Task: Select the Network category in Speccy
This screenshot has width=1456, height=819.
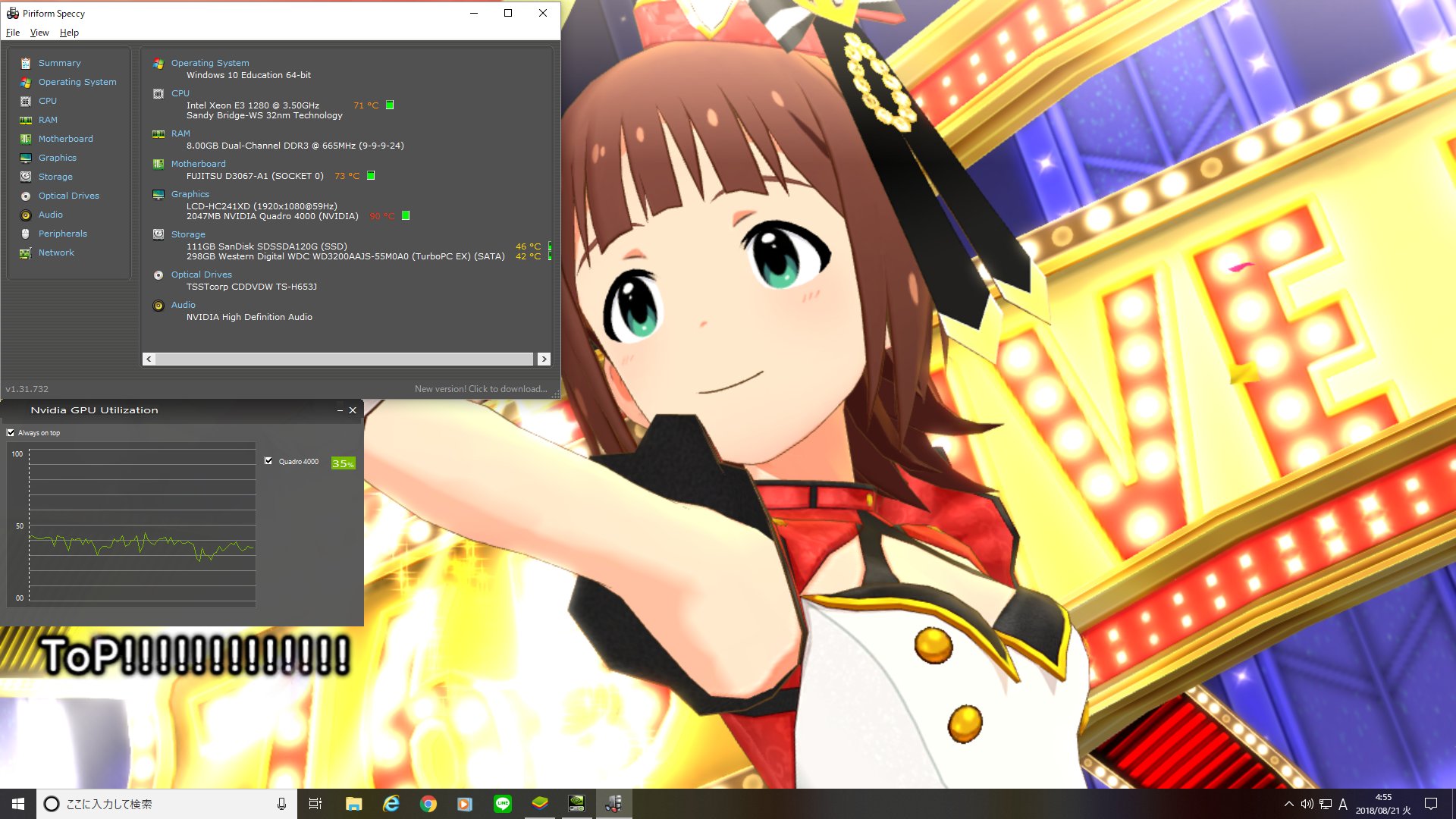Action: pyautogui.click(x=56, y=252)
